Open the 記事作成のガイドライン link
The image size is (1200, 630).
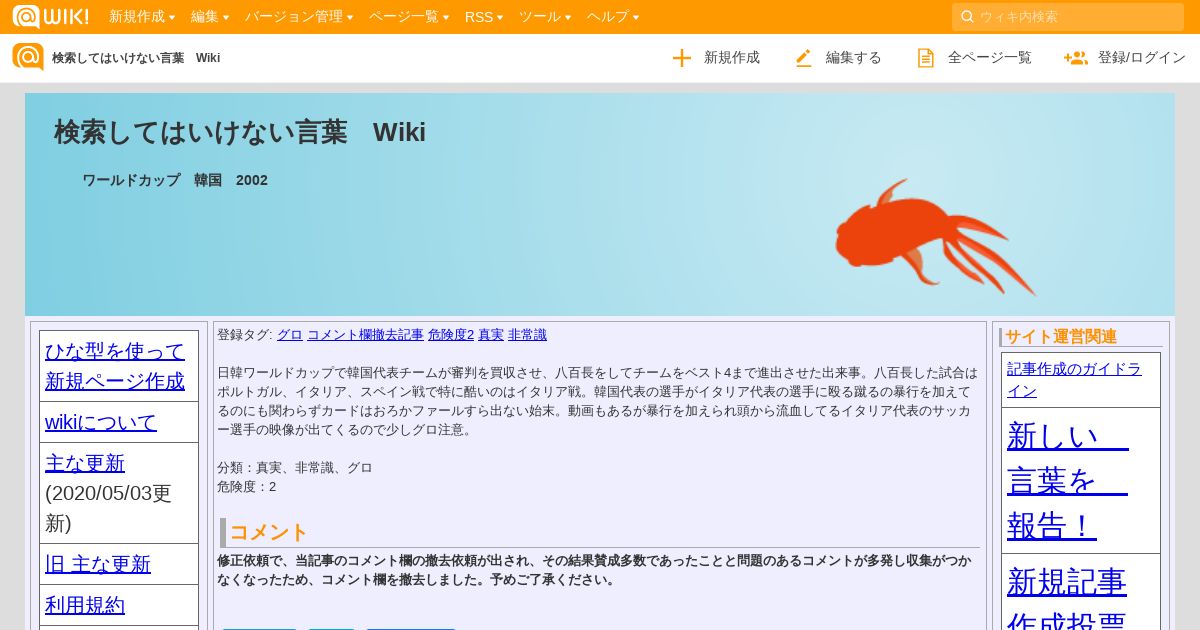[1074, 380]
